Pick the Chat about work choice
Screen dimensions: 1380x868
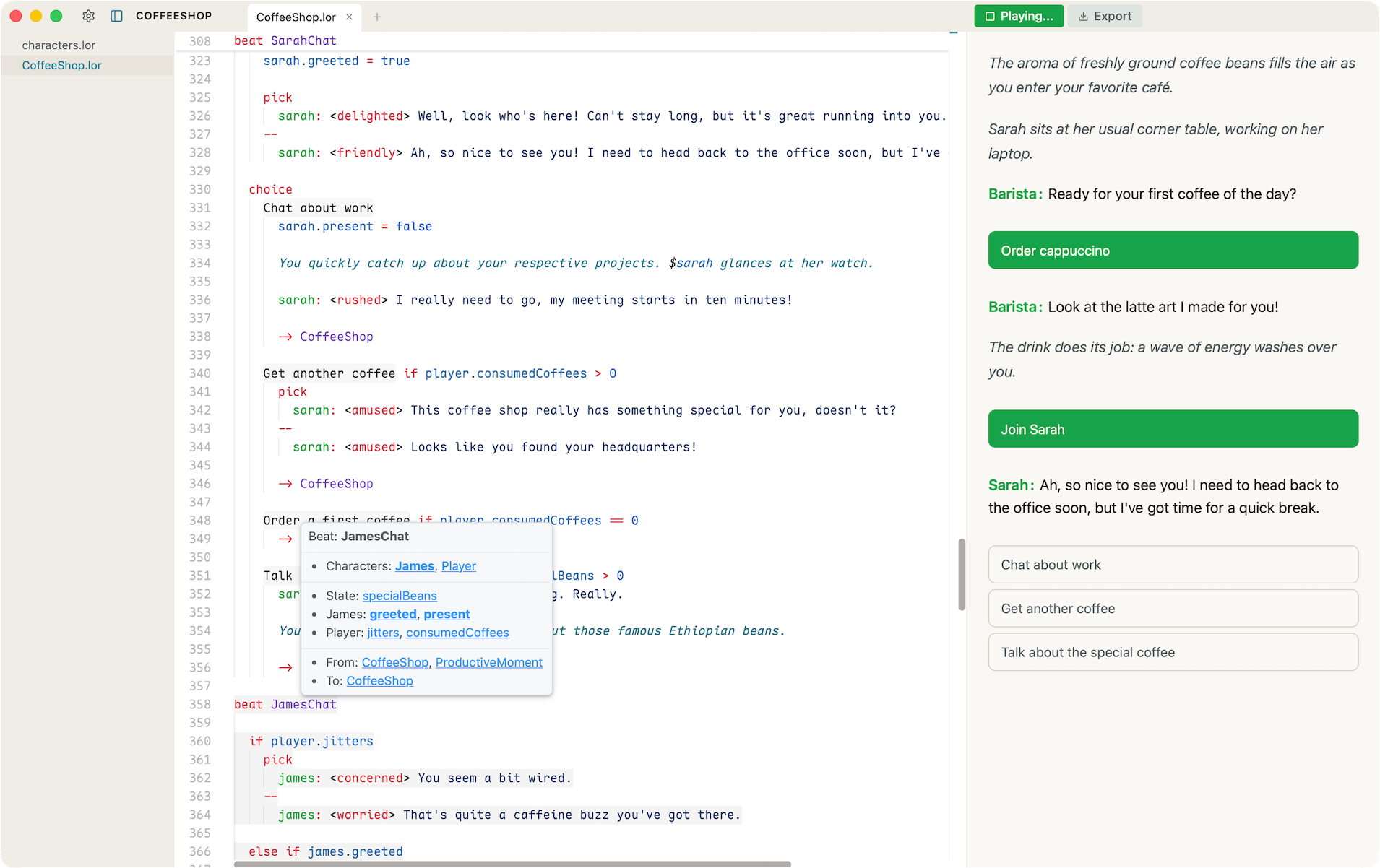coord(1173,565)
